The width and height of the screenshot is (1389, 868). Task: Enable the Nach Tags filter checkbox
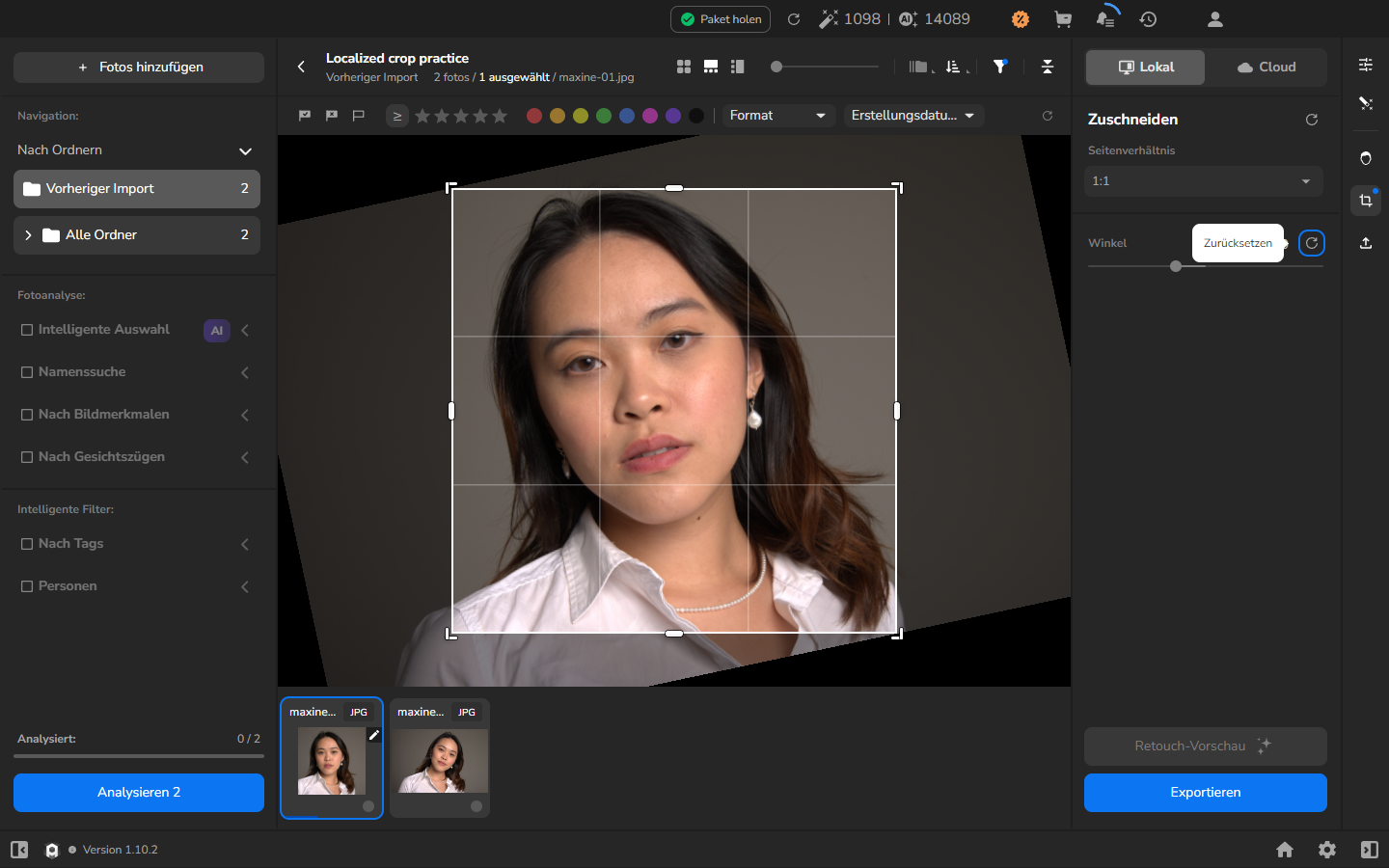27,544
